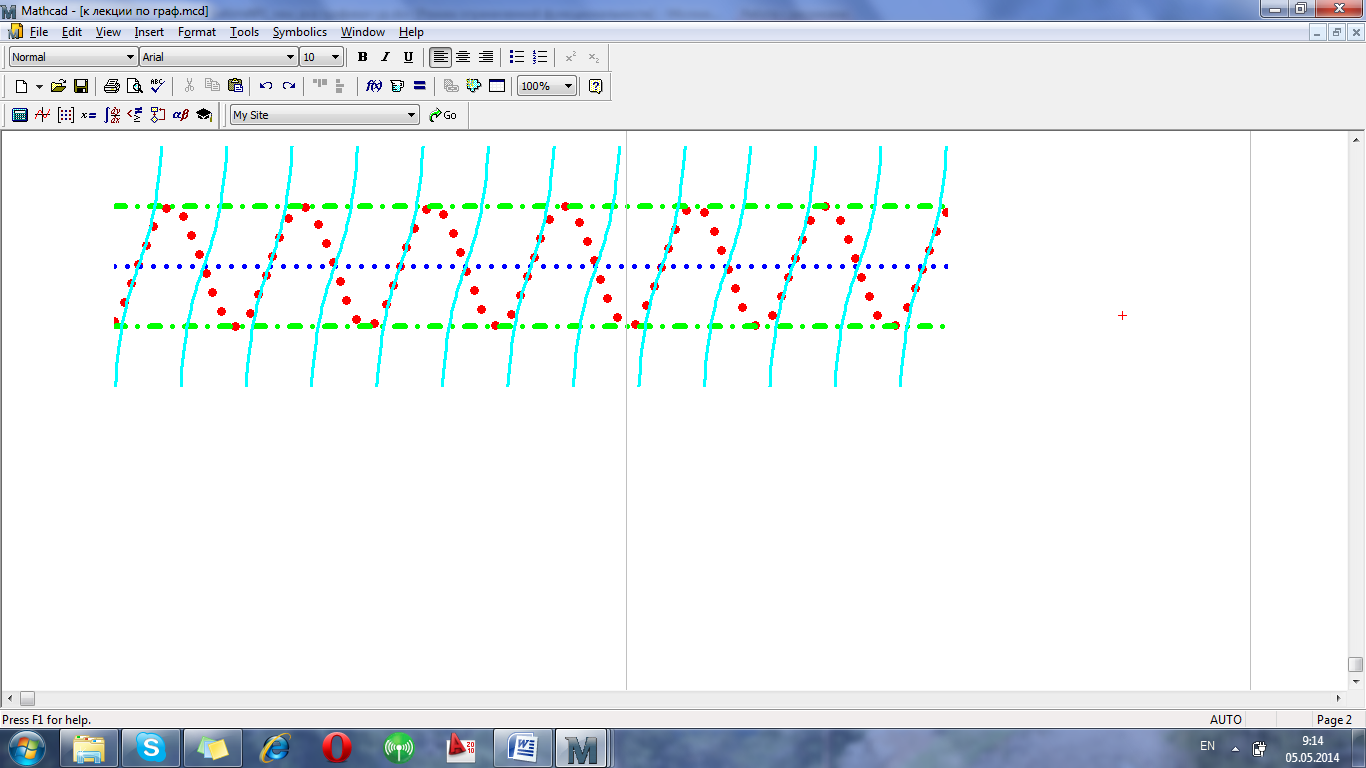Click the AUTO calculation status indicator

pyautogui.click(x=1226, y=720)
